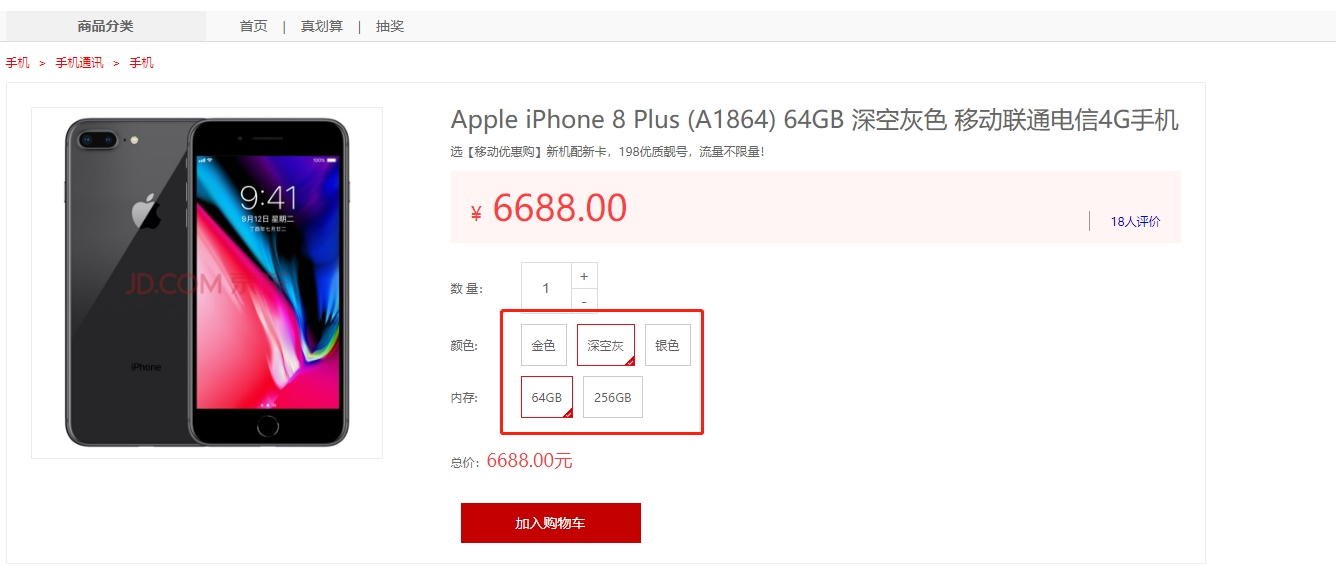This screenshot has height=566, width=1336.
Task: Choose the 256GB memory option
Action: [x=613, y=397]
